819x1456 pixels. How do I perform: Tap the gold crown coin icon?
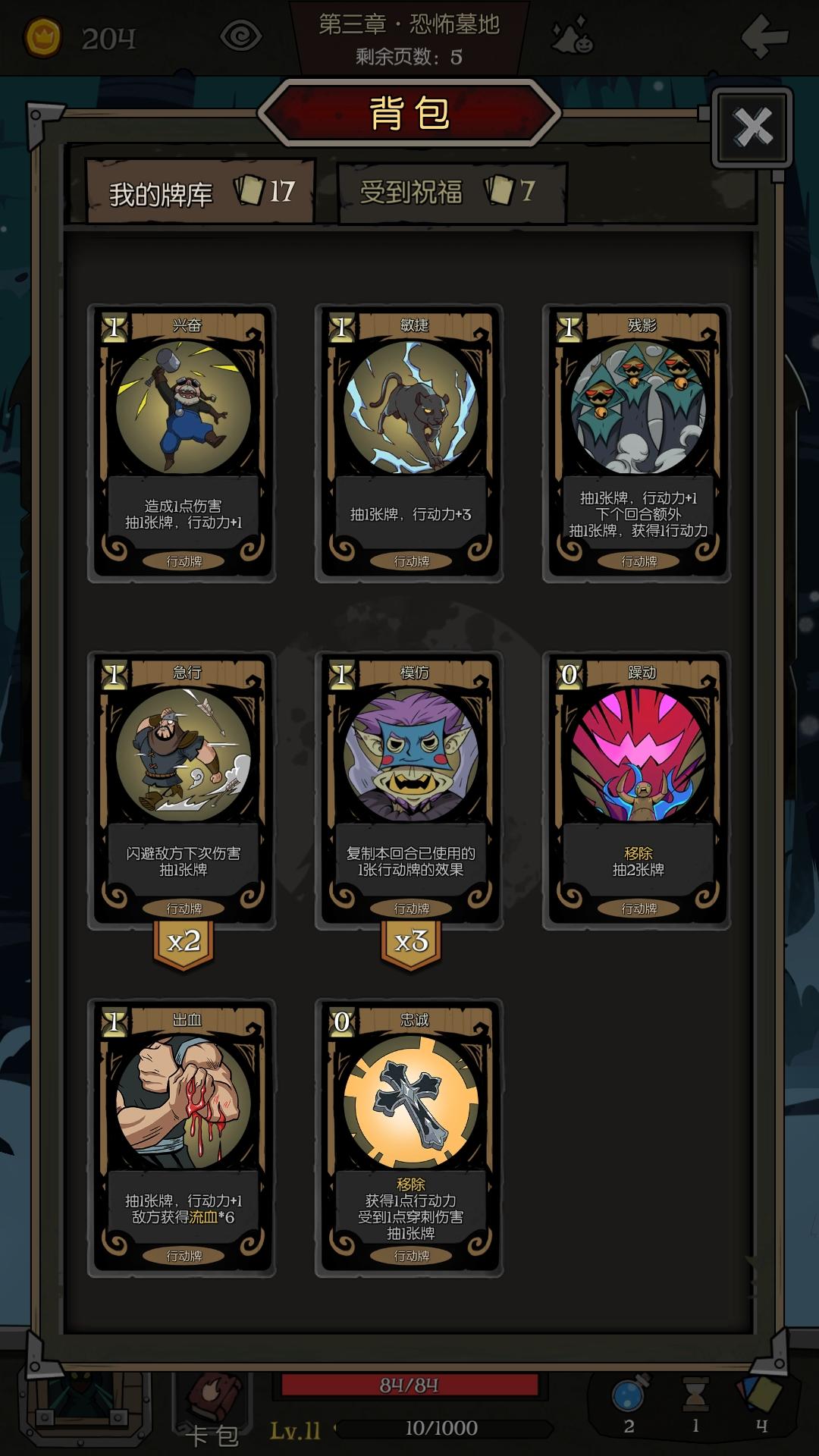43,36
